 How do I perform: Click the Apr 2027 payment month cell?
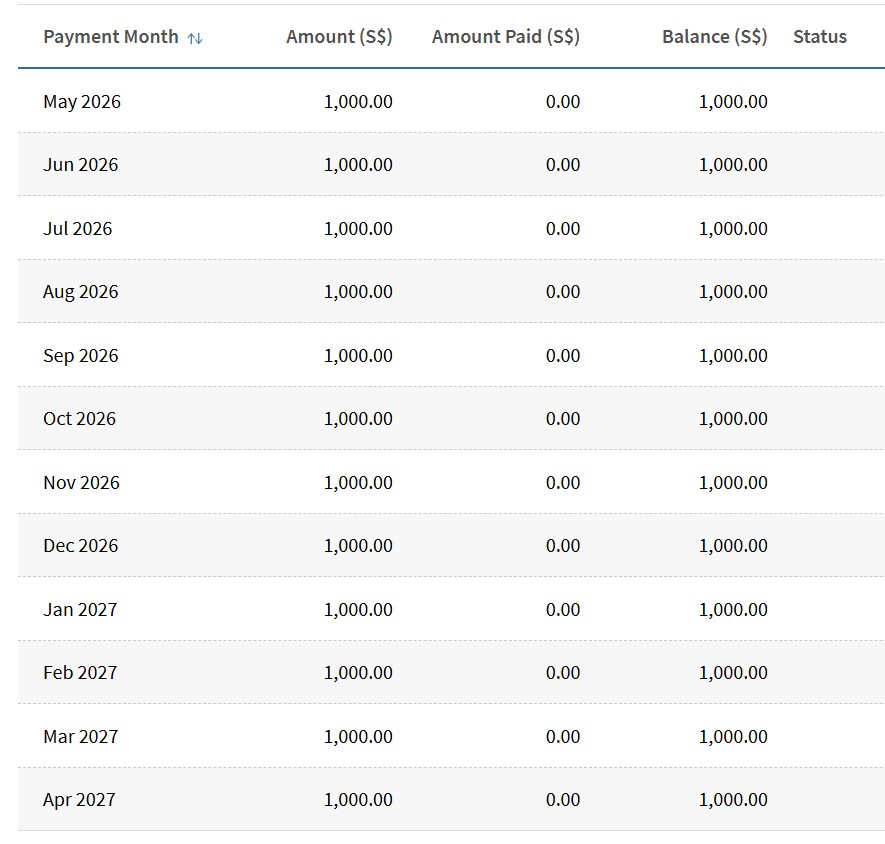(x=79, y=800)
